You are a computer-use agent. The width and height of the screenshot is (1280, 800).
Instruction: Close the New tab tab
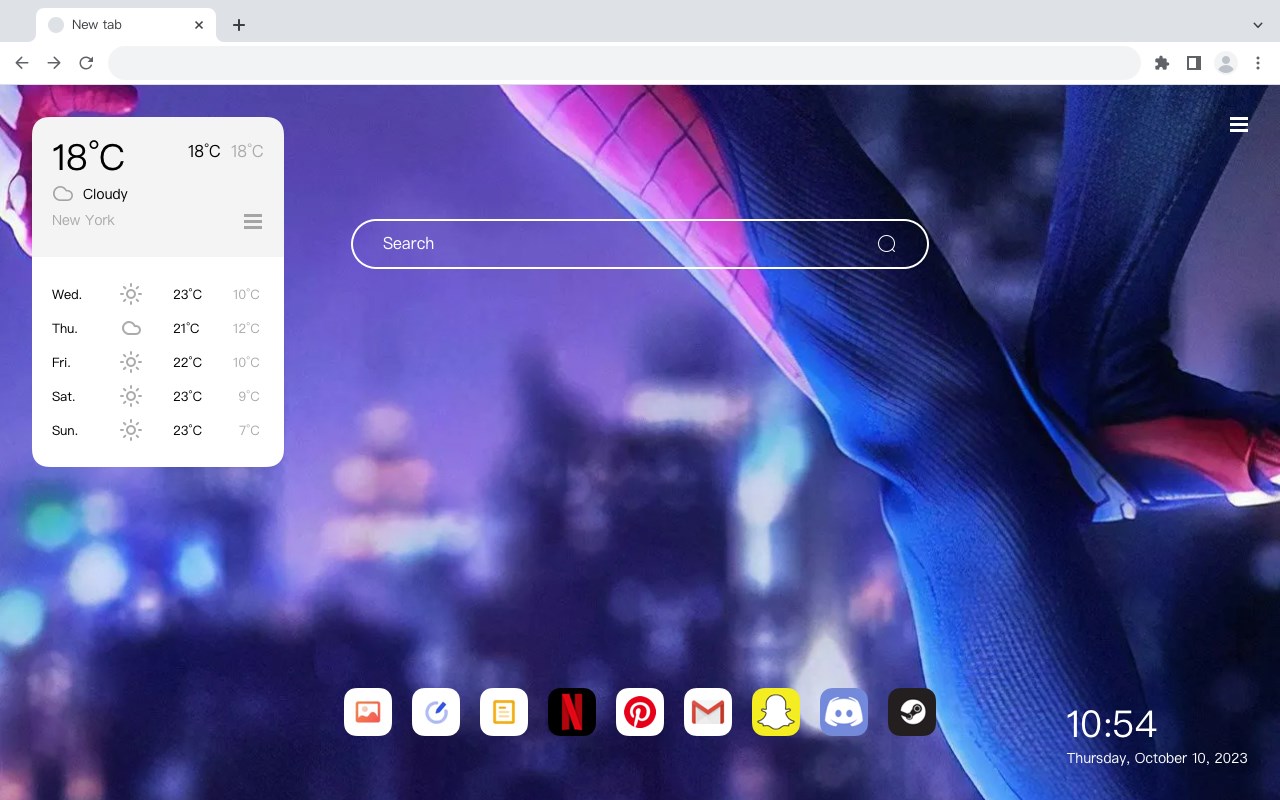199,25
